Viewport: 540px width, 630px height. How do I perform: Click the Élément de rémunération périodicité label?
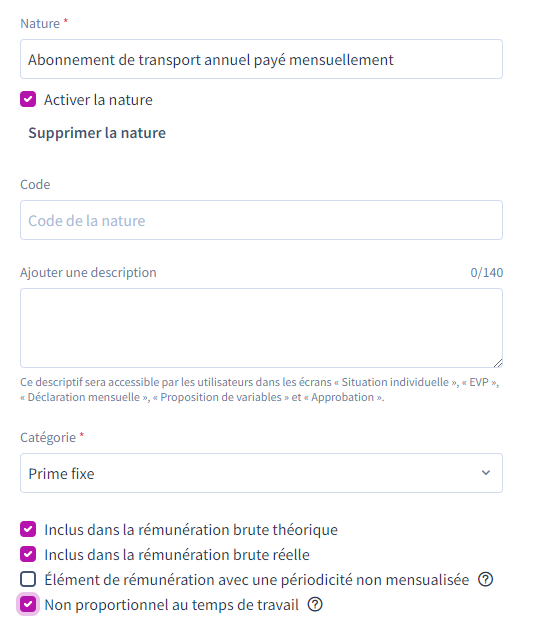click(257, 580)
